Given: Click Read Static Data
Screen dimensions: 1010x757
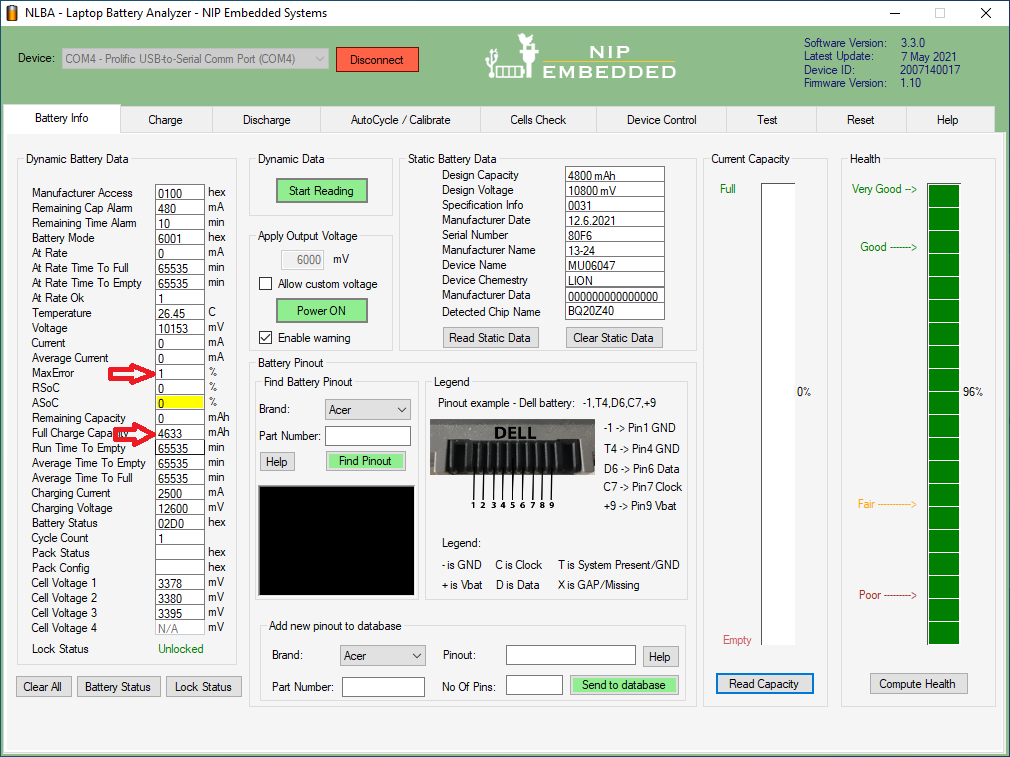Looking at the screenshot, I should pos(490,338).
